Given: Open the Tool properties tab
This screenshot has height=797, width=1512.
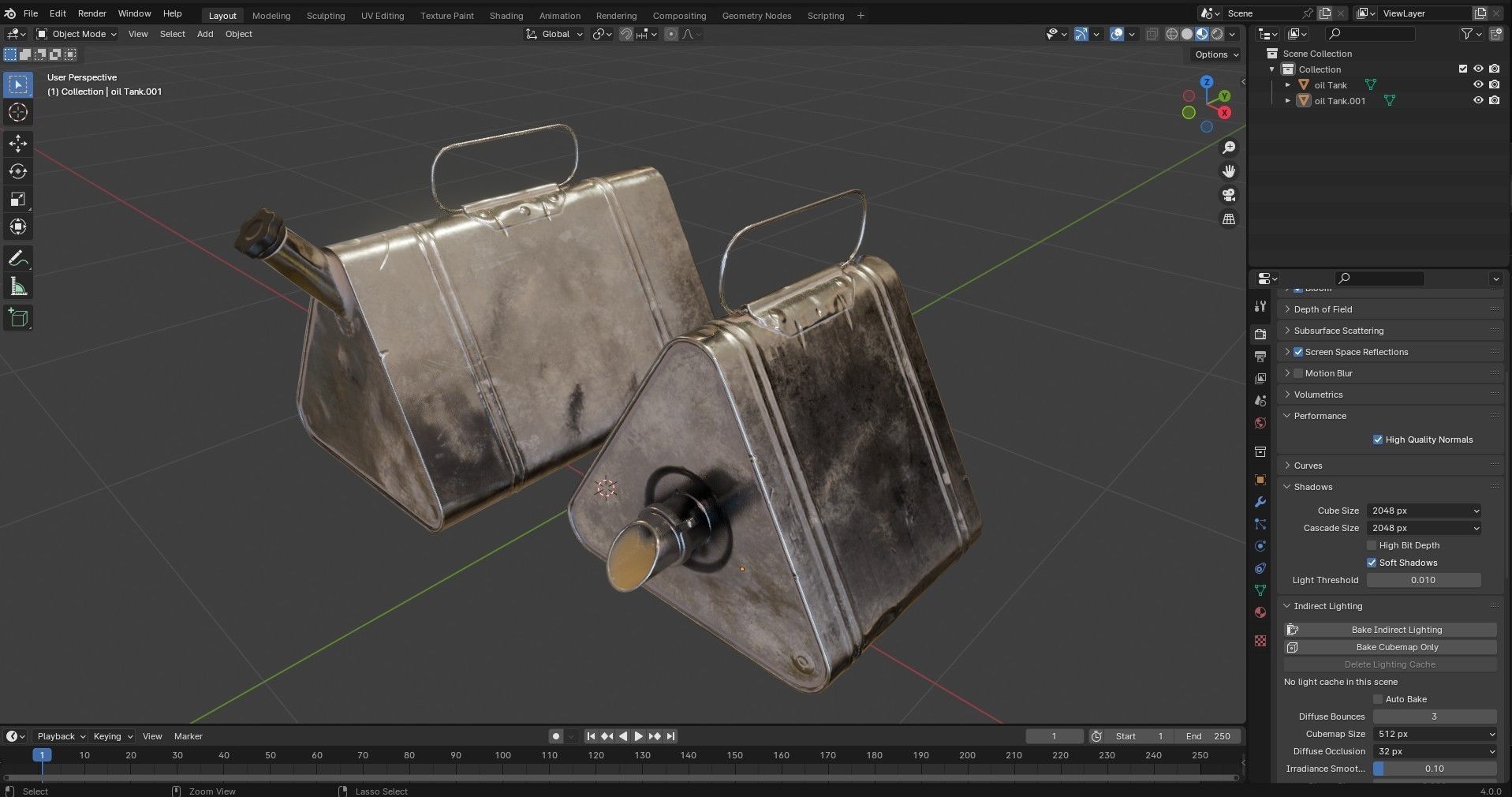Looking at the screenshot, I should 1260,306.
